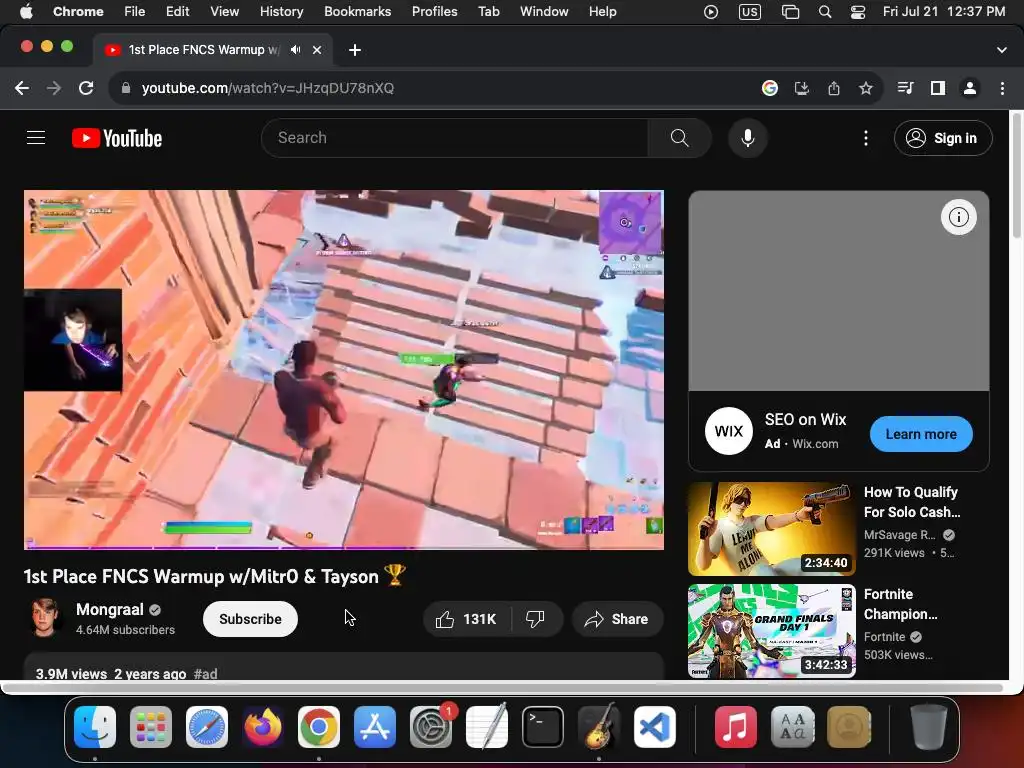1024x768 pixels.
Task: Start voice search with the microphone
Action: 748,138
